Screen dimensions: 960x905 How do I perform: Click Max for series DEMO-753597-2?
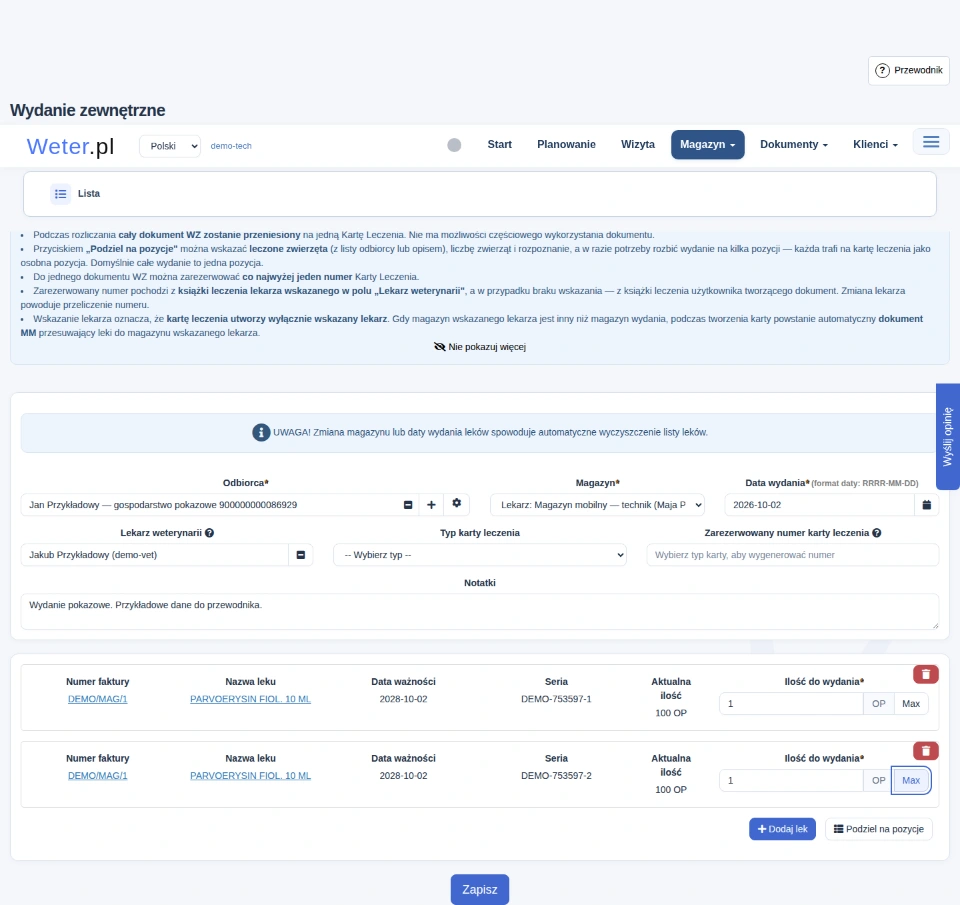911,781
